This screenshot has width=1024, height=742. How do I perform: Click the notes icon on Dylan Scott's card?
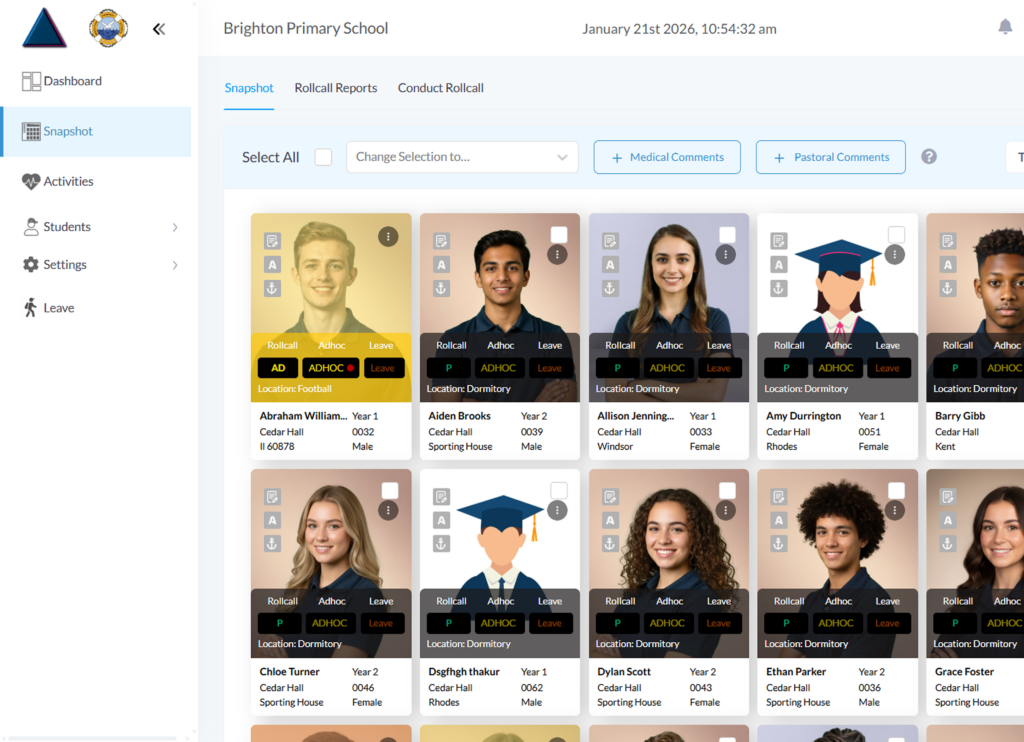[610, 497]
